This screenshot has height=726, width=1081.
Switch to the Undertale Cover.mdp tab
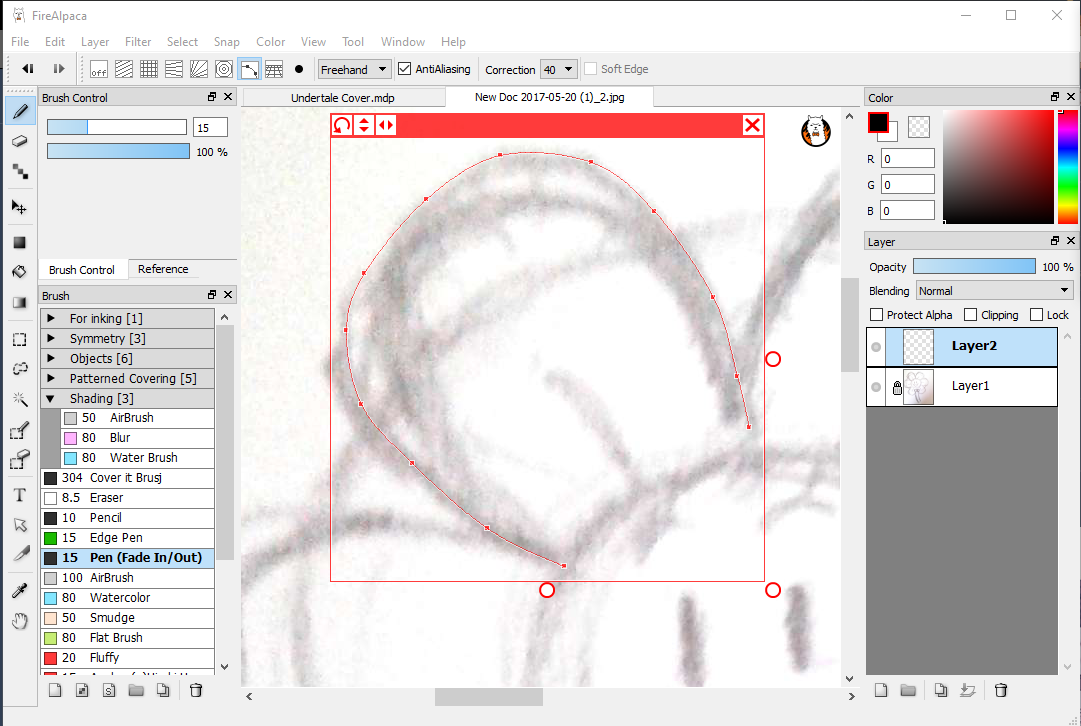click(x=343, y=98)
